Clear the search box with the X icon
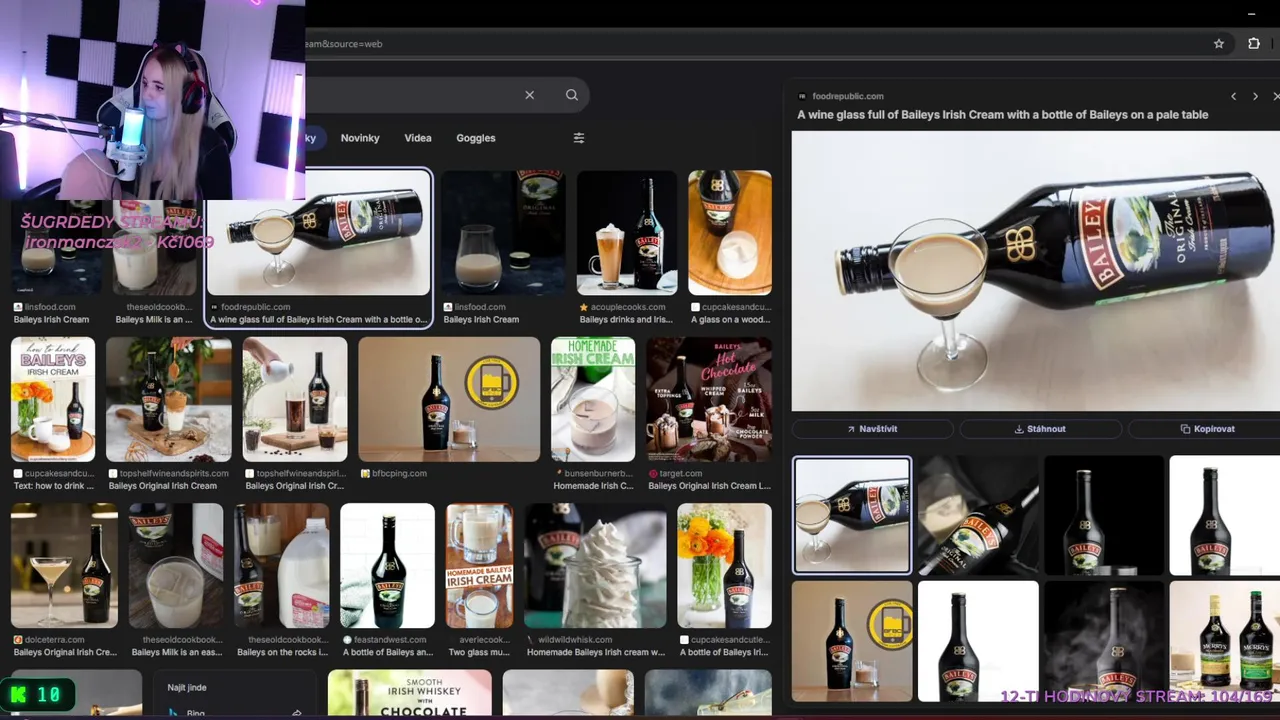Viewport: 1280px width, 720px height. pyautogui.click(x=529, y=95)
